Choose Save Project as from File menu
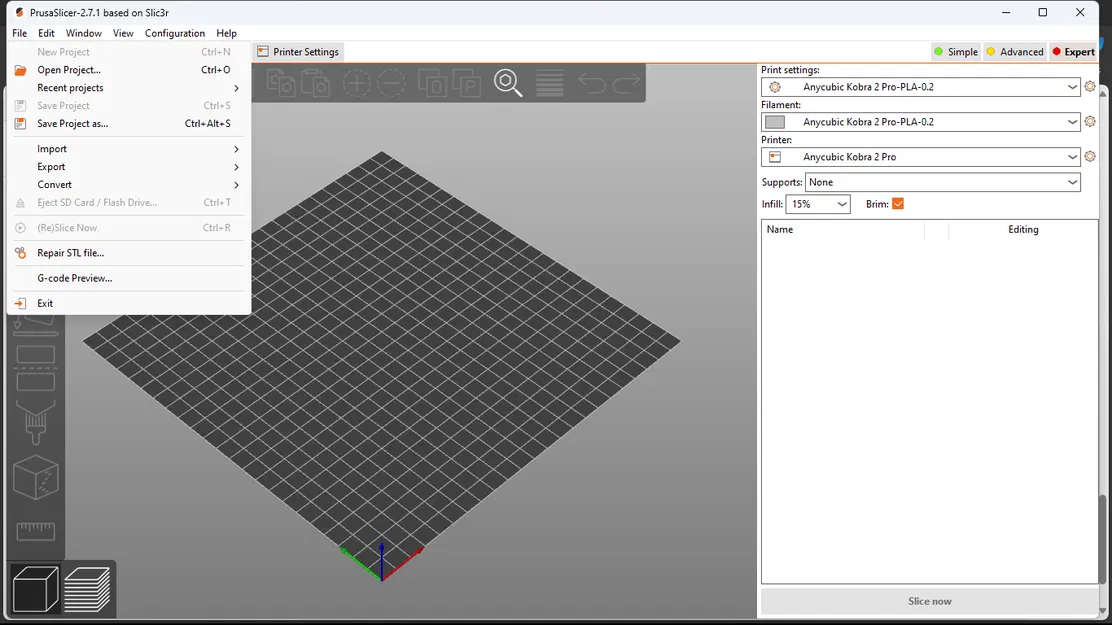1112x625 pixels. tap(129, 123)
